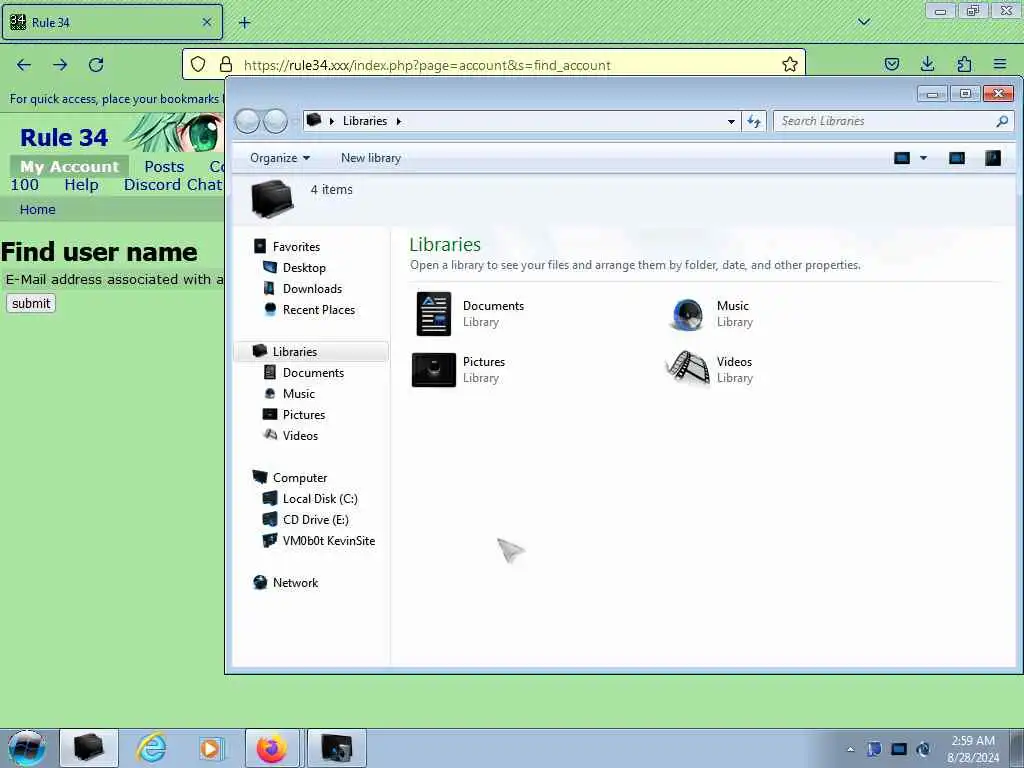Click Libraries in the Explorer address bar
Image resolution: width=1024 pixels, height=768 pixels.
364,121
